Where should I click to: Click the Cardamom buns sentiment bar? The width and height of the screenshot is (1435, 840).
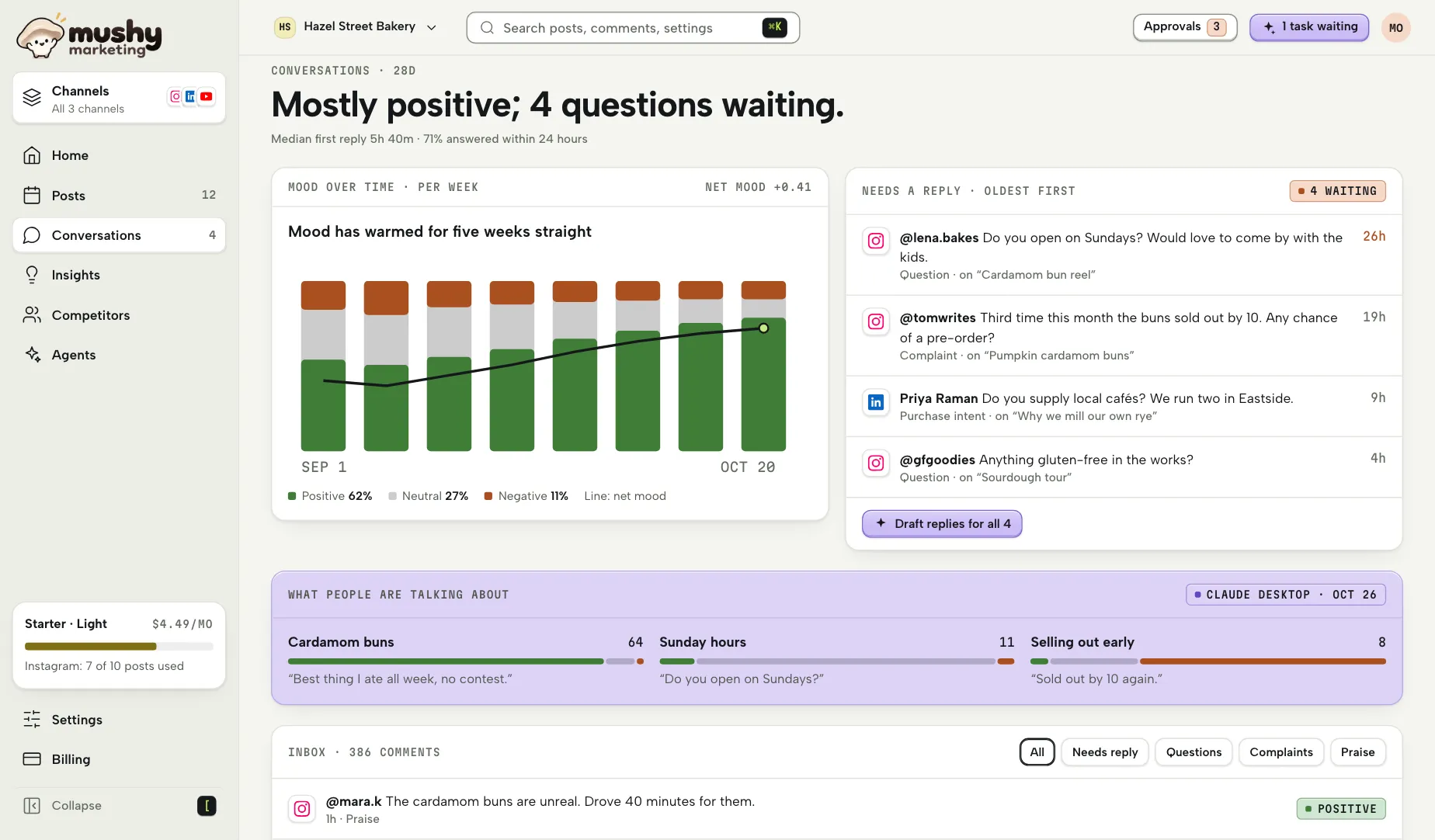point(465,661)
